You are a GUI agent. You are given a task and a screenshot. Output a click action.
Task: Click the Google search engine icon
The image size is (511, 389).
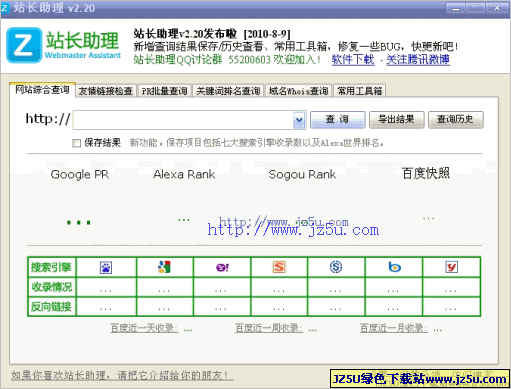click(164, 267)
